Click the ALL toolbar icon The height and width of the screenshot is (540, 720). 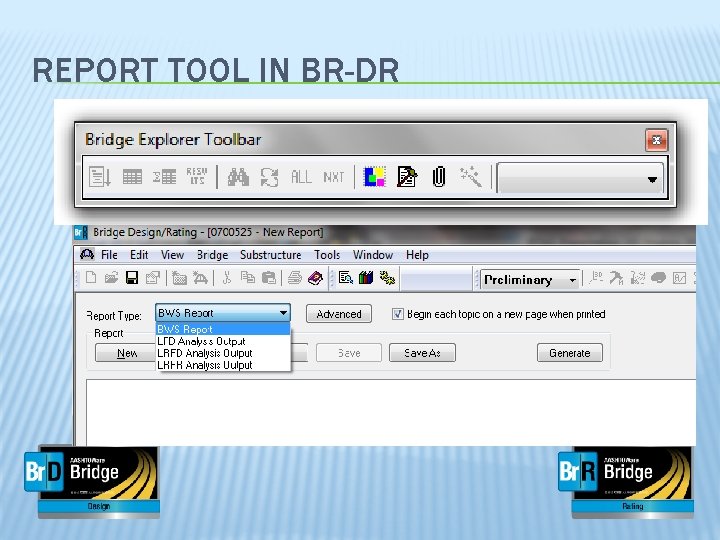pos(301,177)
